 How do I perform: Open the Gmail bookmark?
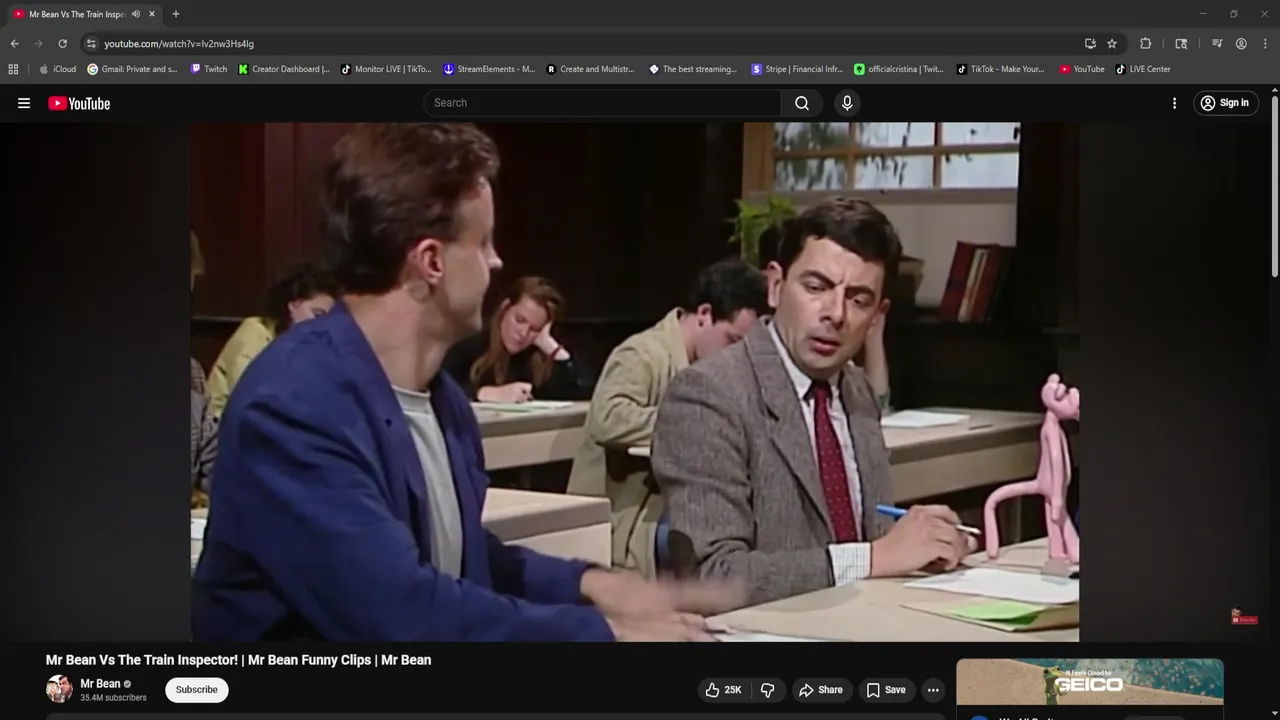[x=132, y=69]
